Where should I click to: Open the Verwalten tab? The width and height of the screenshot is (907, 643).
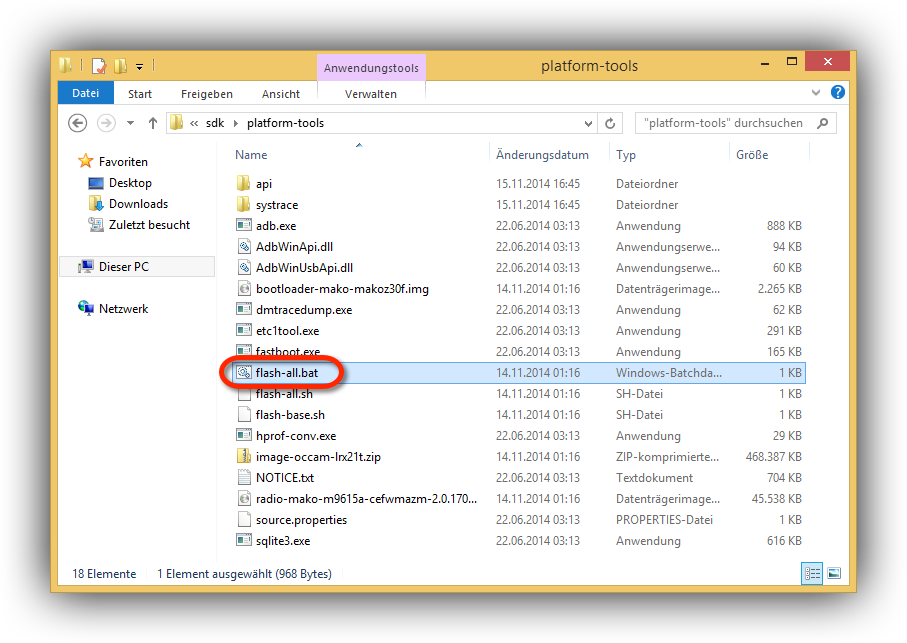[370, 94]
